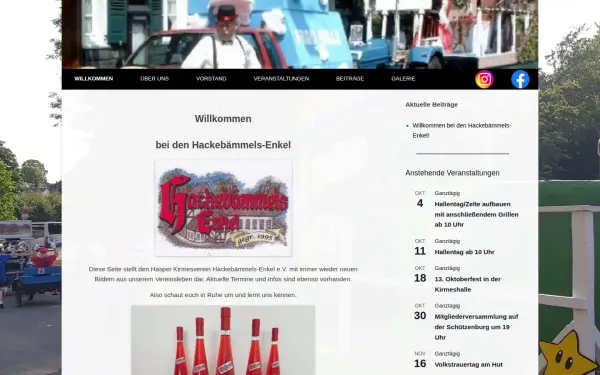600x375 pixels.
Task: Open the Facebook page icon
Action: click(x=520, y=79)
